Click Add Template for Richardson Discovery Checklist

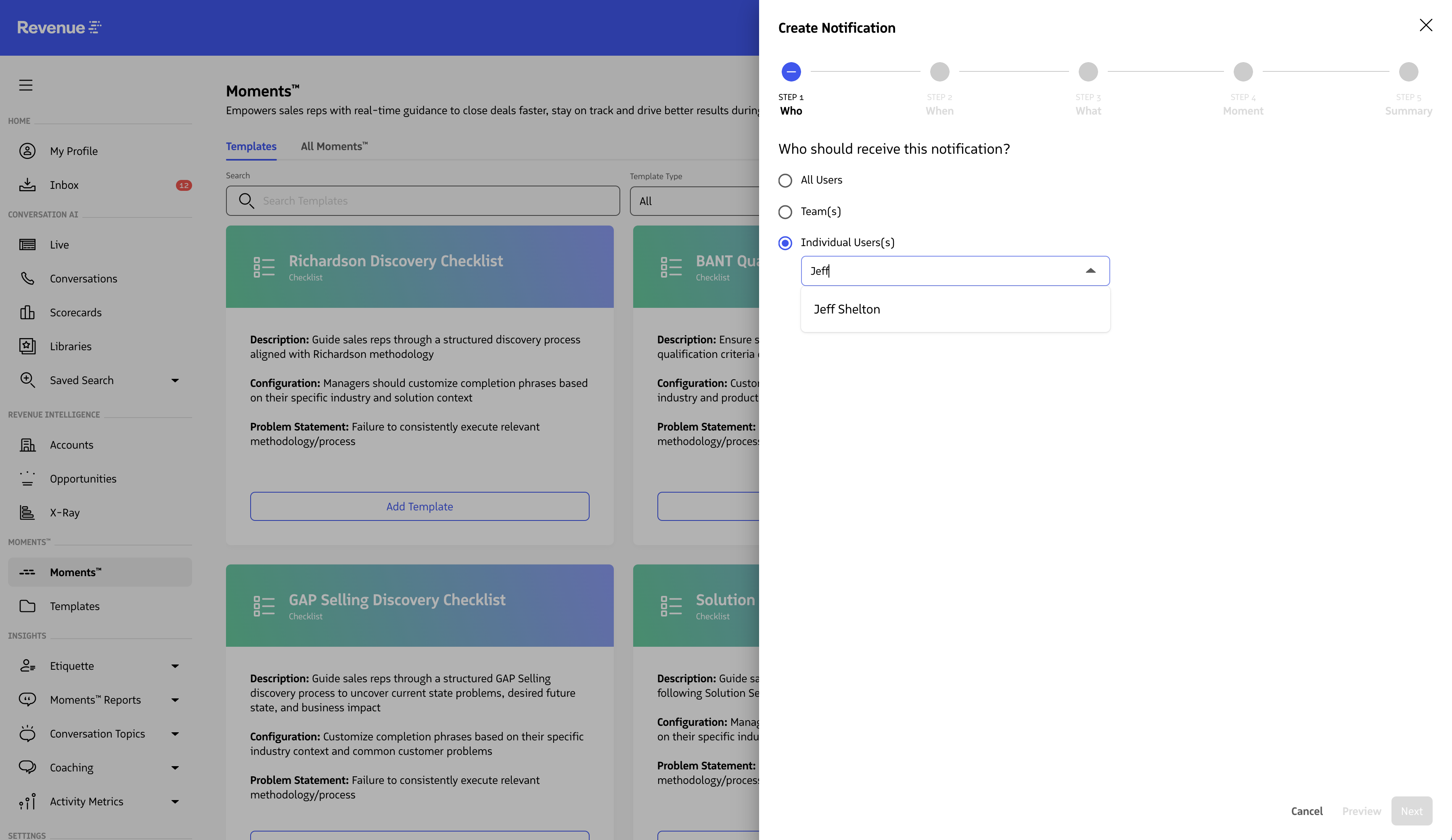click(x=419, y=506)
